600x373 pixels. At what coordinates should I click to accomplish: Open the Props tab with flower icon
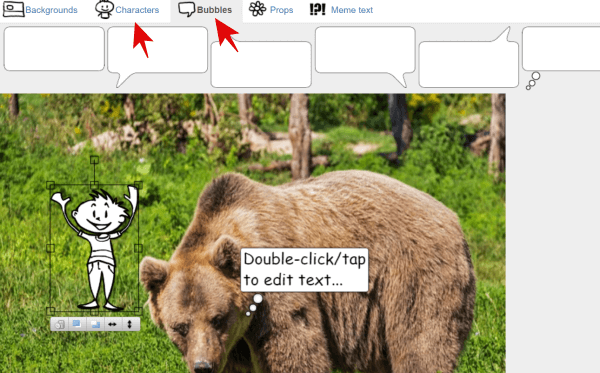271,10
